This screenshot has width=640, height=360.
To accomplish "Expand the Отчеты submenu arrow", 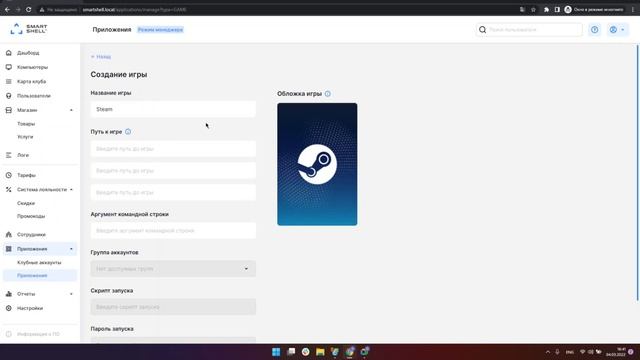I will coord(71,294).
